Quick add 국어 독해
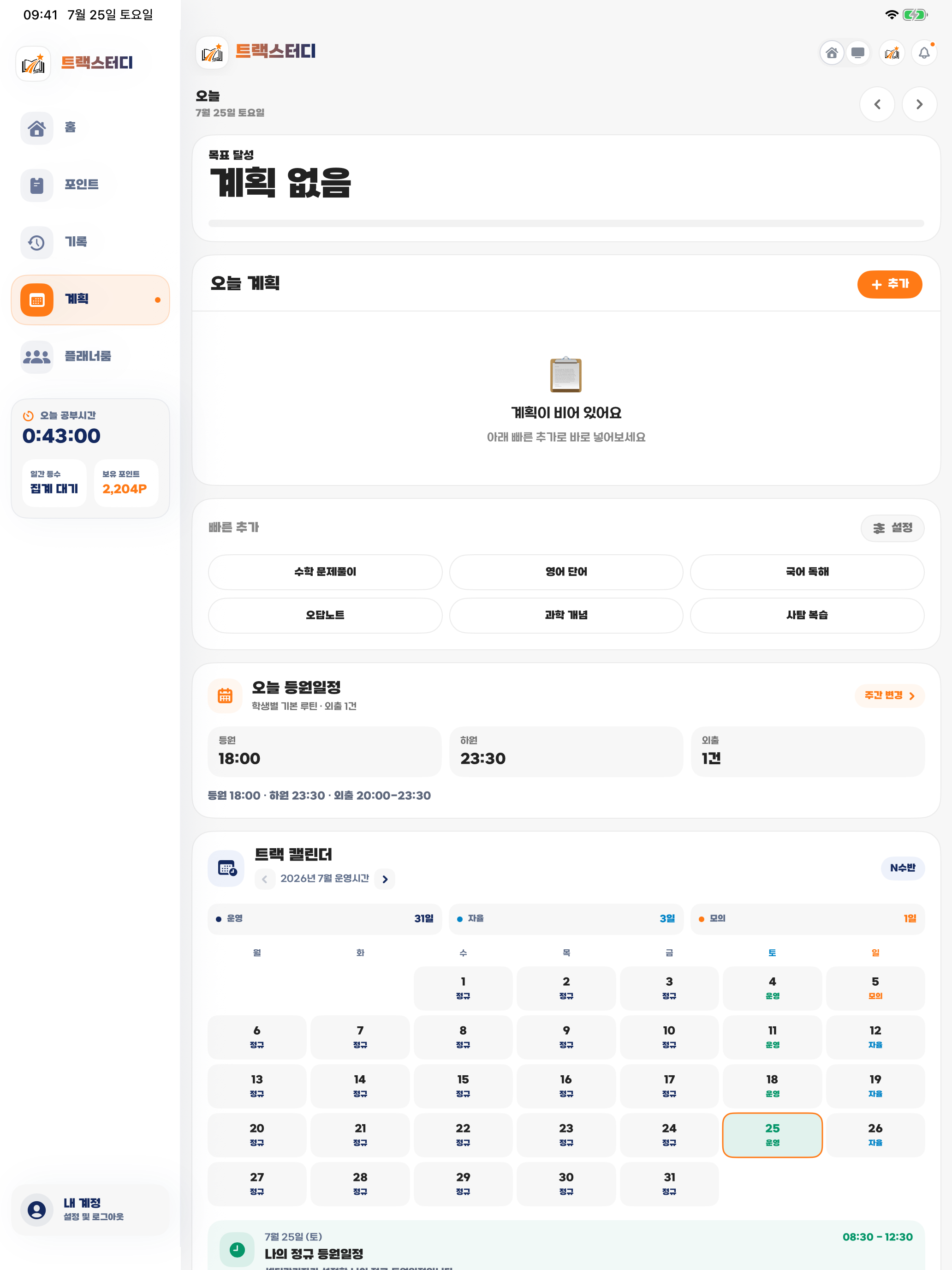This screenshot has height=1270, width=952. [807, 572]
